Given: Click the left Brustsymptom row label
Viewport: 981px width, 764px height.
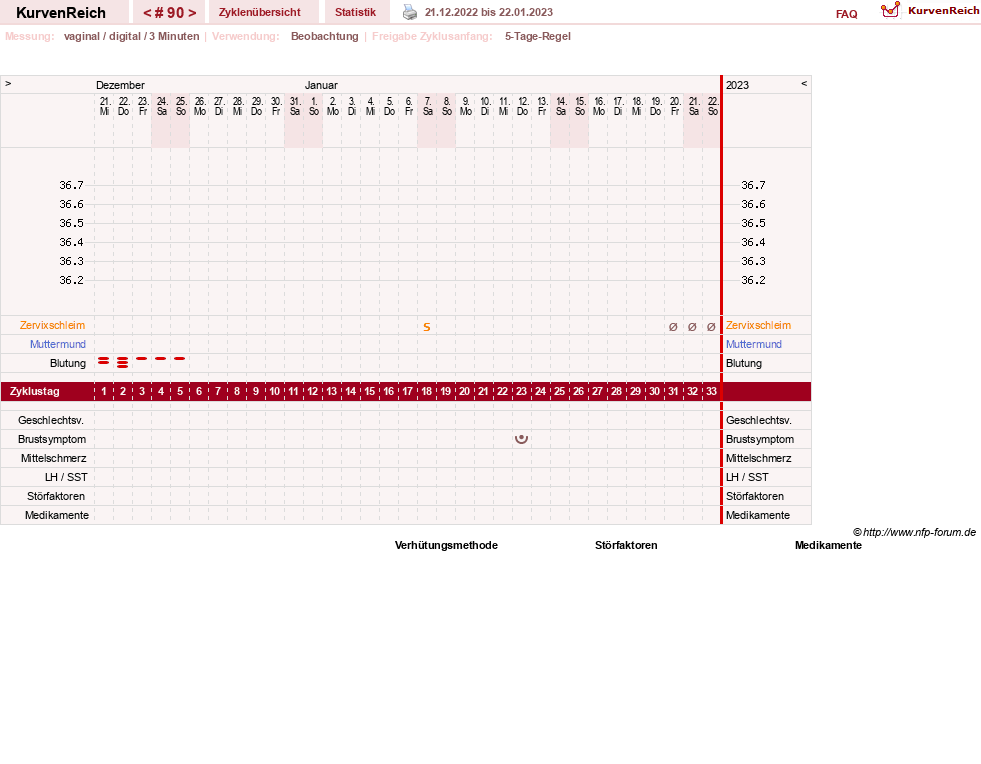Looking at the screenshot, I should click(x=52, y=439).
